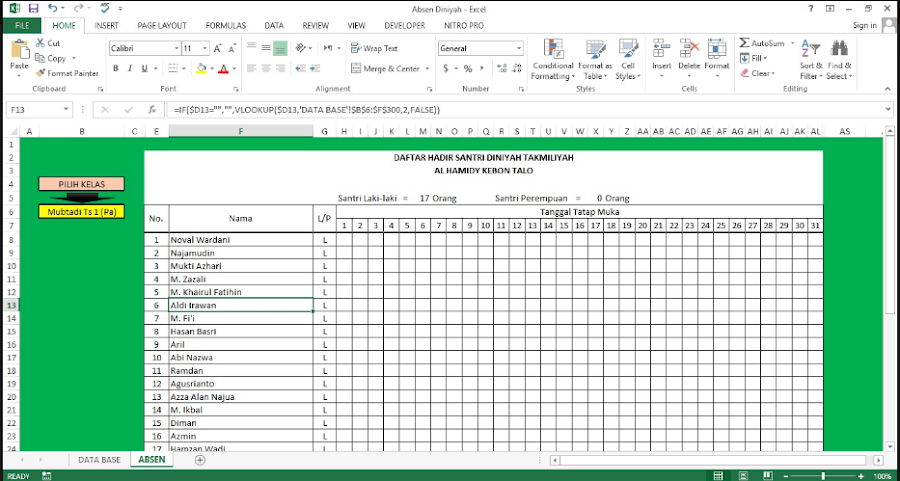Click the Cut scissors icon
900x481 pixels.
40,43
